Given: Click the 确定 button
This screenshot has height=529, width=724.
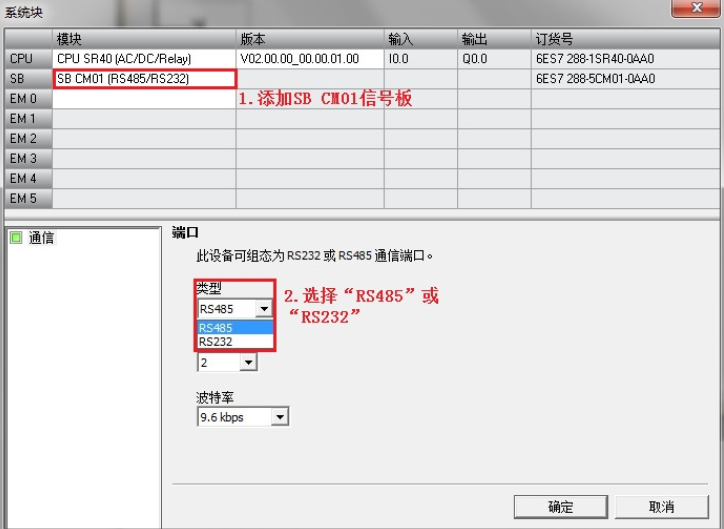Looking at the screenshot, I should click(x=561, y=507).
